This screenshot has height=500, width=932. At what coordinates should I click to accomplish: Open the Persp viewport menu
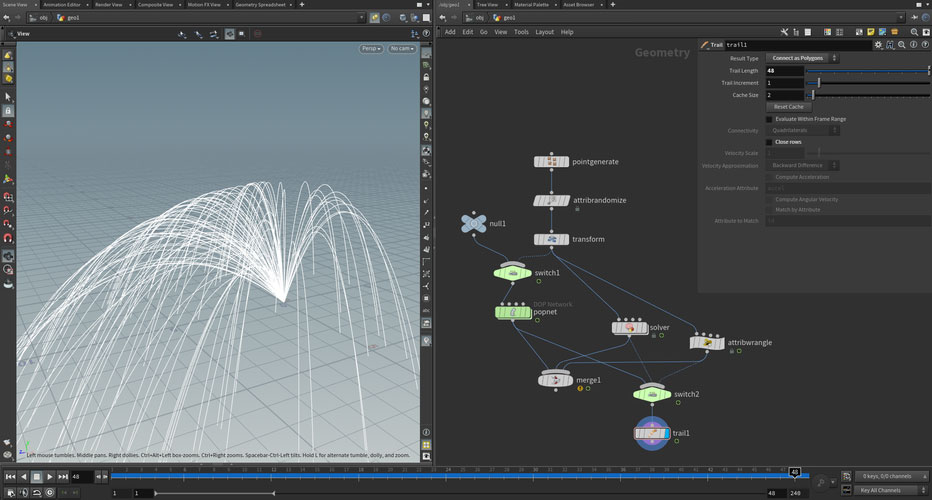point(371,49)
